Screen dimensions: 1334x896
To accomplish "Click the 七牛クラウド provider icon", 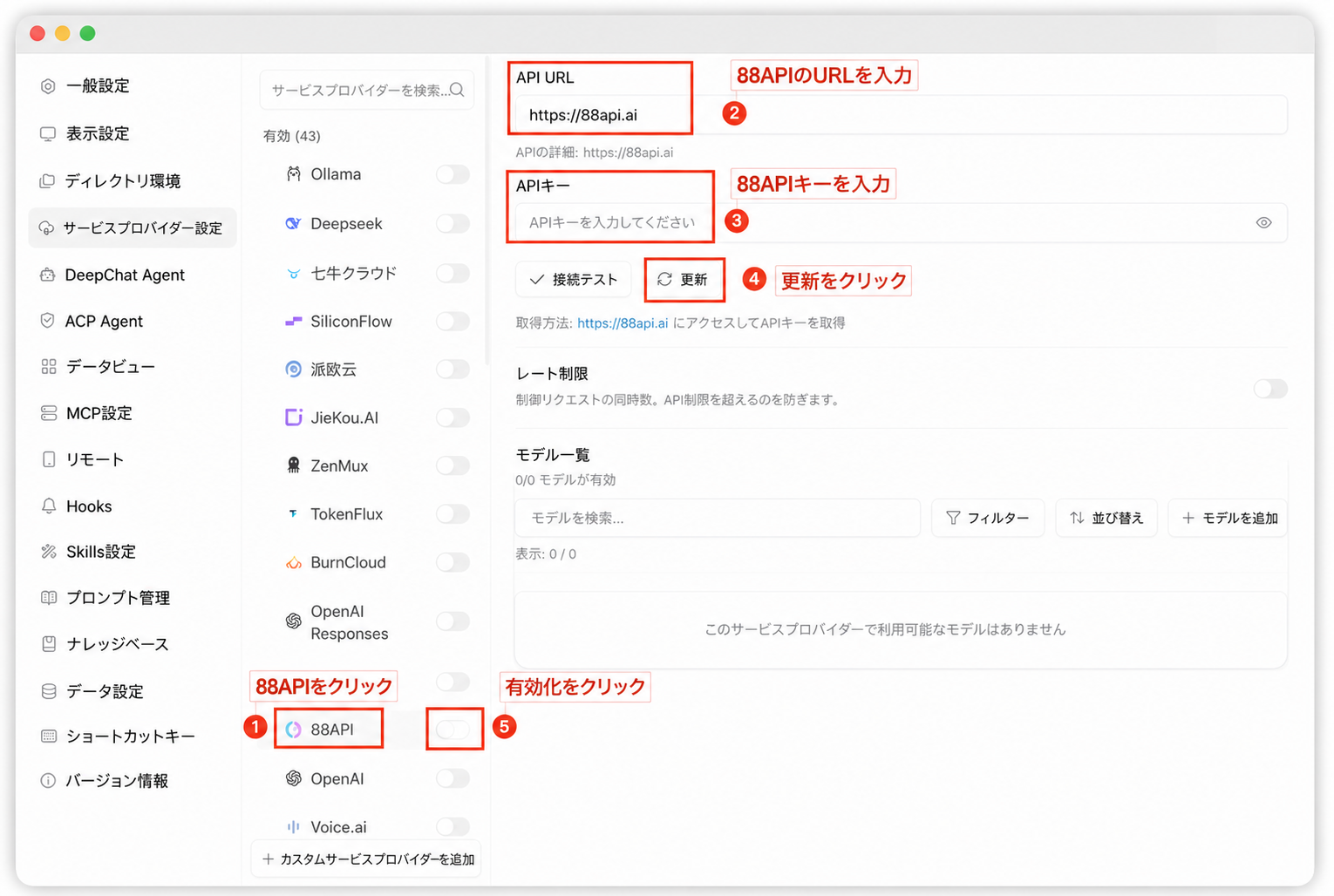I will [x=294, y=274].
